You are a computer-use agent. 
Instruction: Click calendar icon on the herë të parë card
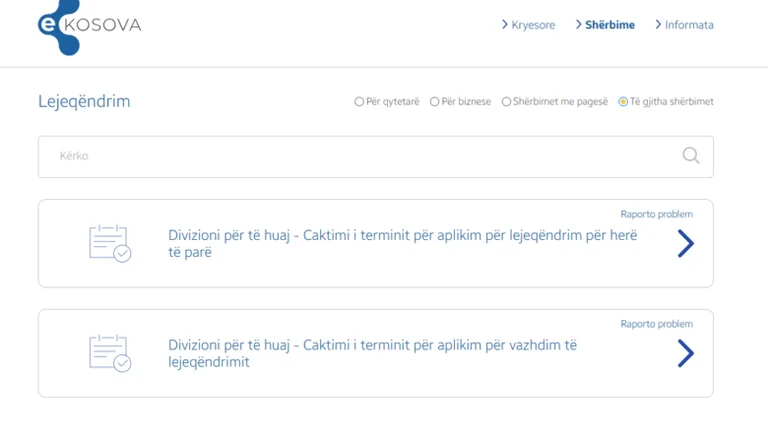pyautogui.click(x=110, y=243)
